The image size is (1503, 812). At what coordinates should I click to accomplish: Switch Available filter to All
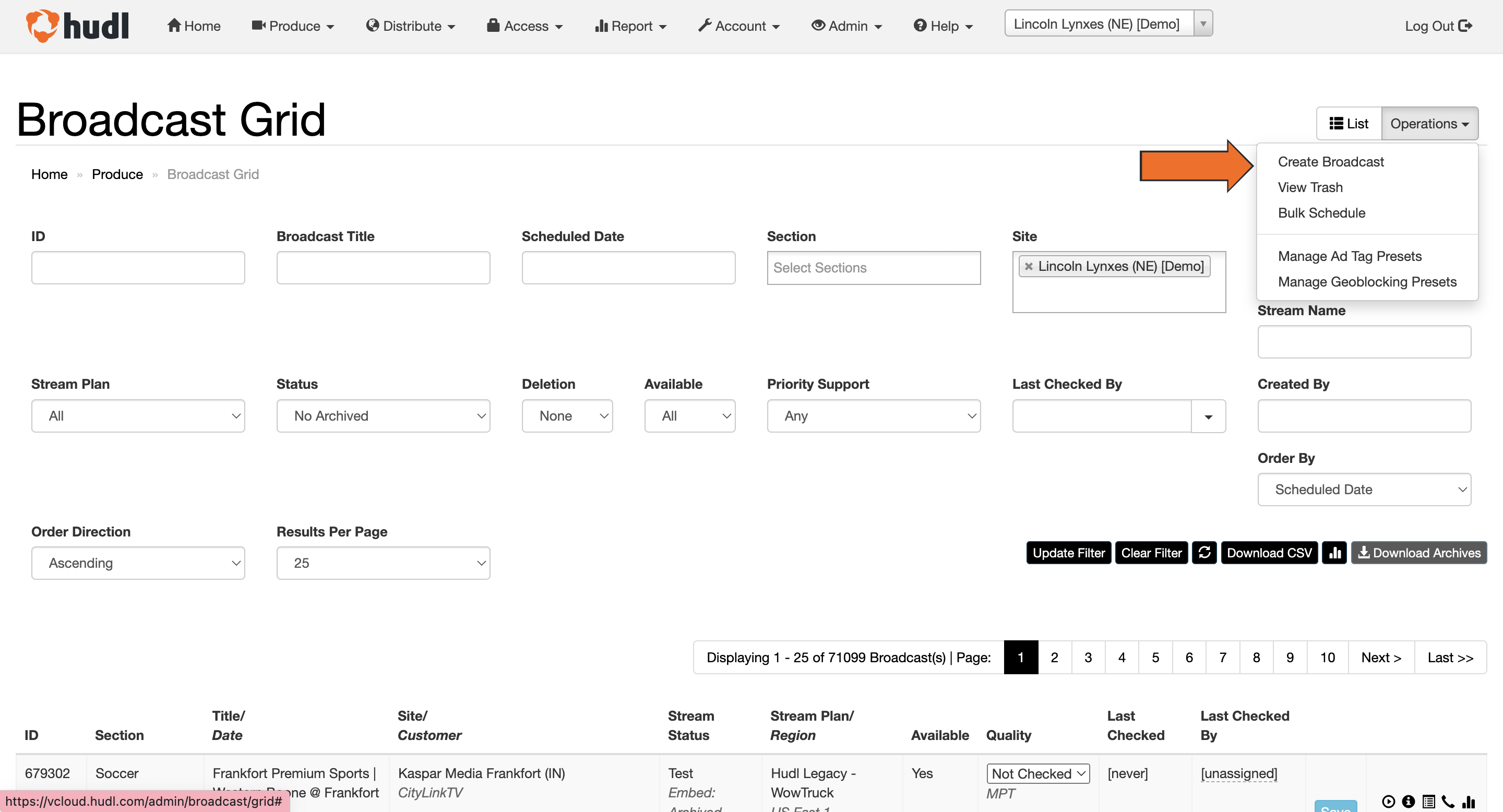[x=689, y=415]
